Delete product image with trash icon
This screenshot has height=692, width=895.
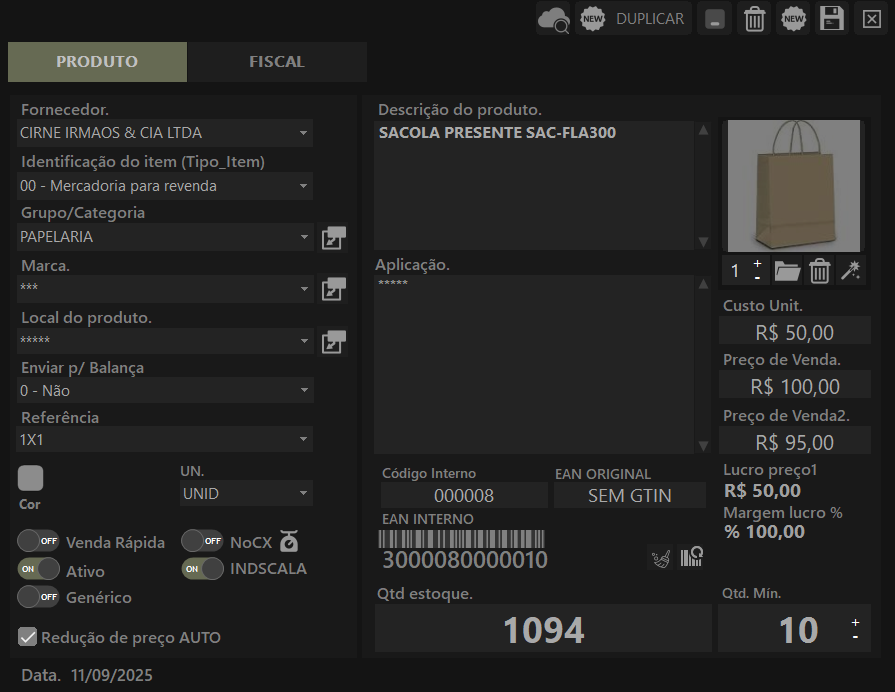click(819, 271)
